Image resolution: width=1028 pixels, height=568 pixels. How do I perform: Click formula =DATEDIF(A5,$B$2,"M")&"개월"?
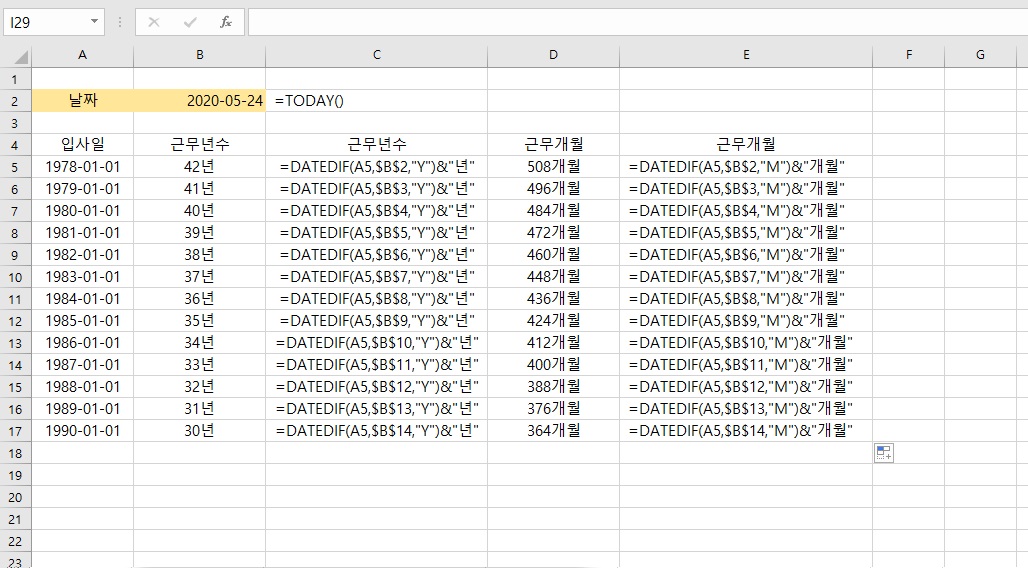[x=746, y=167]
